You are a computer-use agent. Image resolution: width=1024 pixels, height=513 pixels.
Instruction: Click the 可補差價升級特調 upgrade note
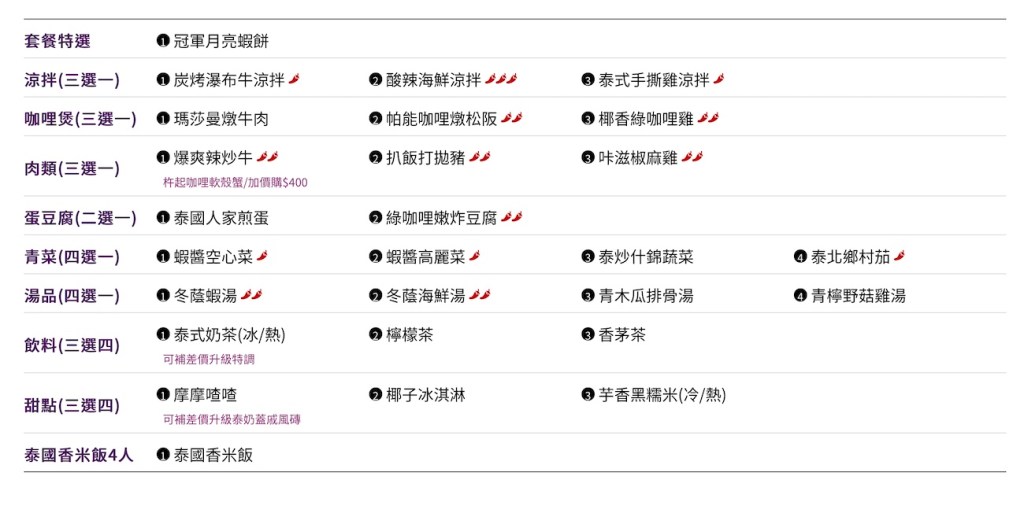208,359
